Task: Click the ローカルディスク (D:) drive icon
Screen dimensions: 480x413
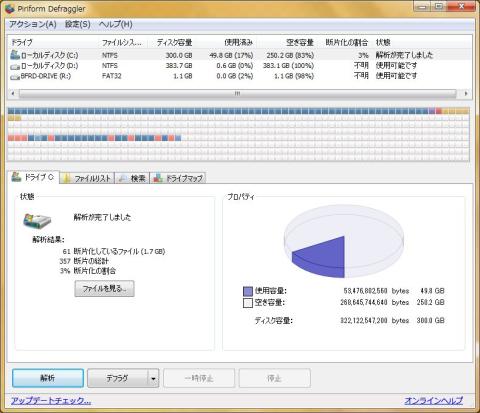Action: coord(15,66)
